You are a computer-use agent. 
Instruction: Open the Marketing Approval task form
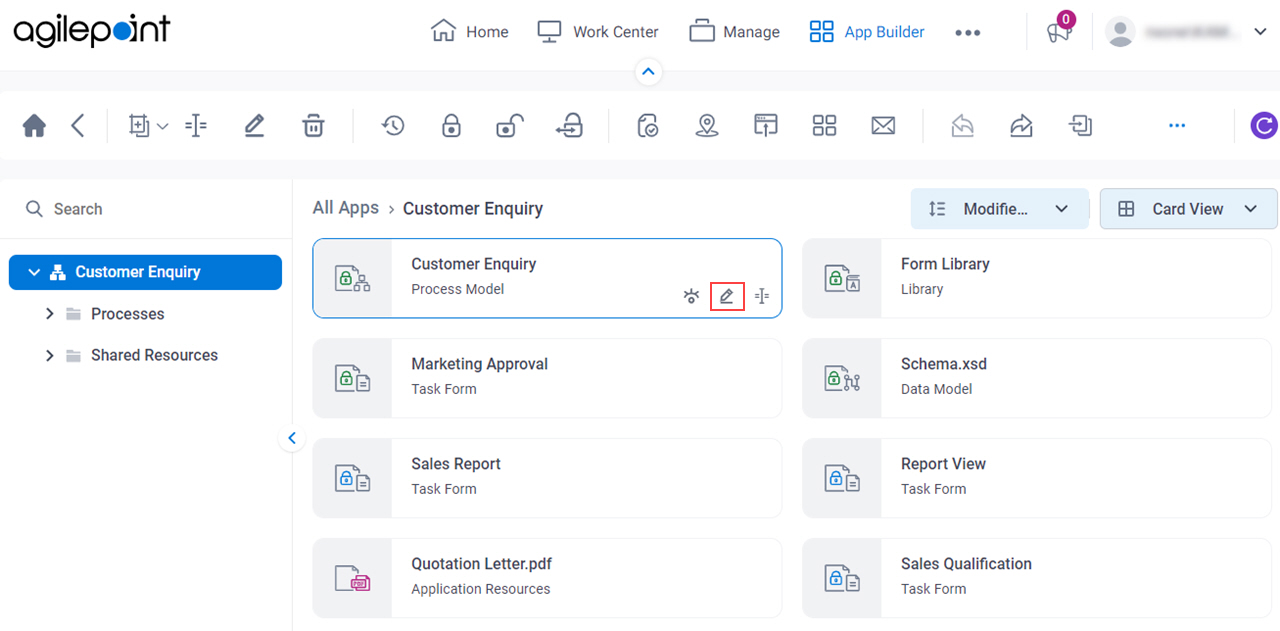click(547, 378)
